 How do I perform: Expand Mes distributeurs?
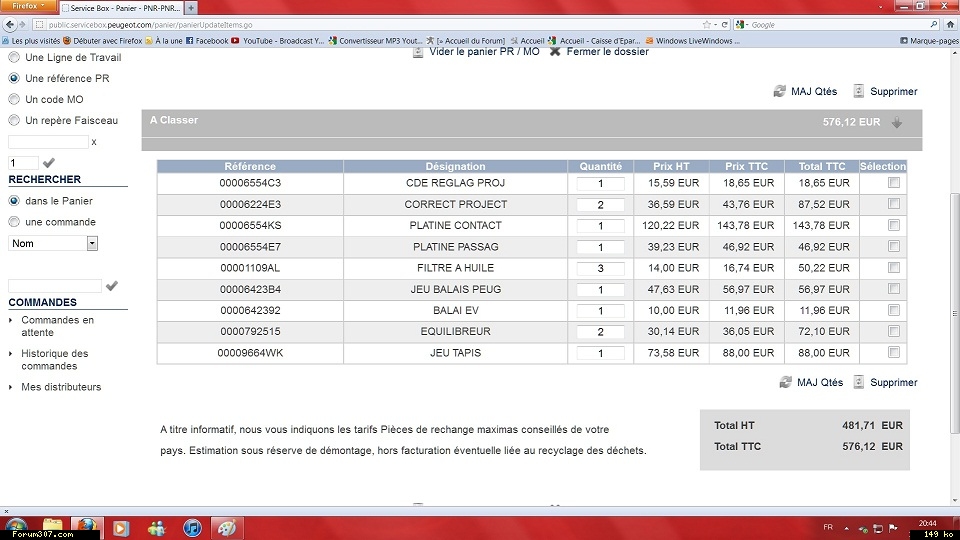61,387
